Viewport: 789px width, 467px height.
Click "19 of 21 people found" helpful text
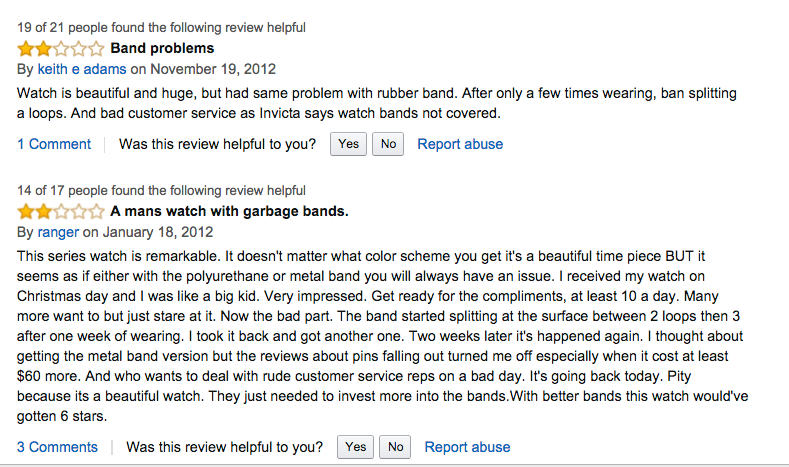[161, 27]
